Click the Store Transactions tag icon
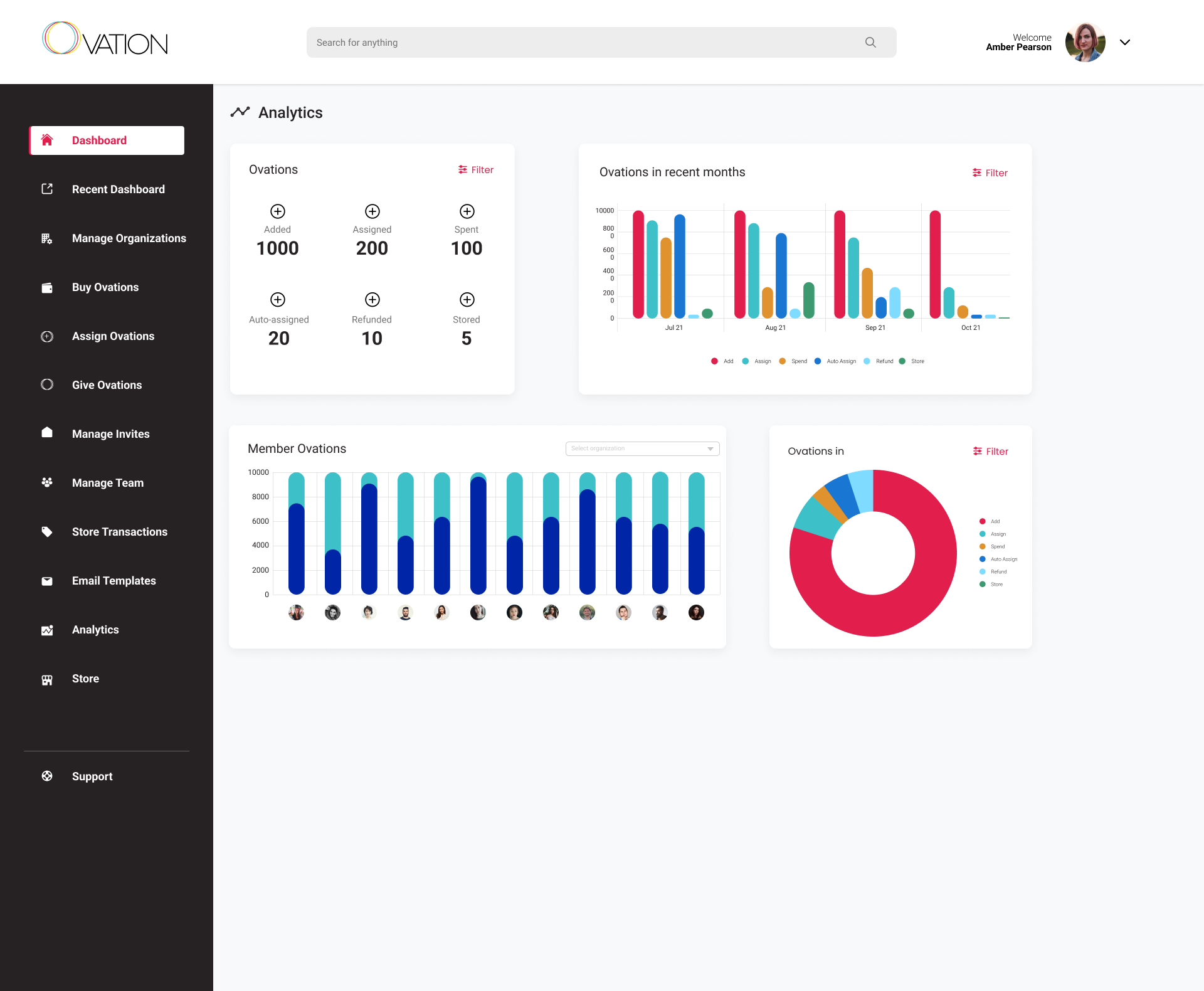Screen dimensions: 1204x991 click(x=47, y=532)
